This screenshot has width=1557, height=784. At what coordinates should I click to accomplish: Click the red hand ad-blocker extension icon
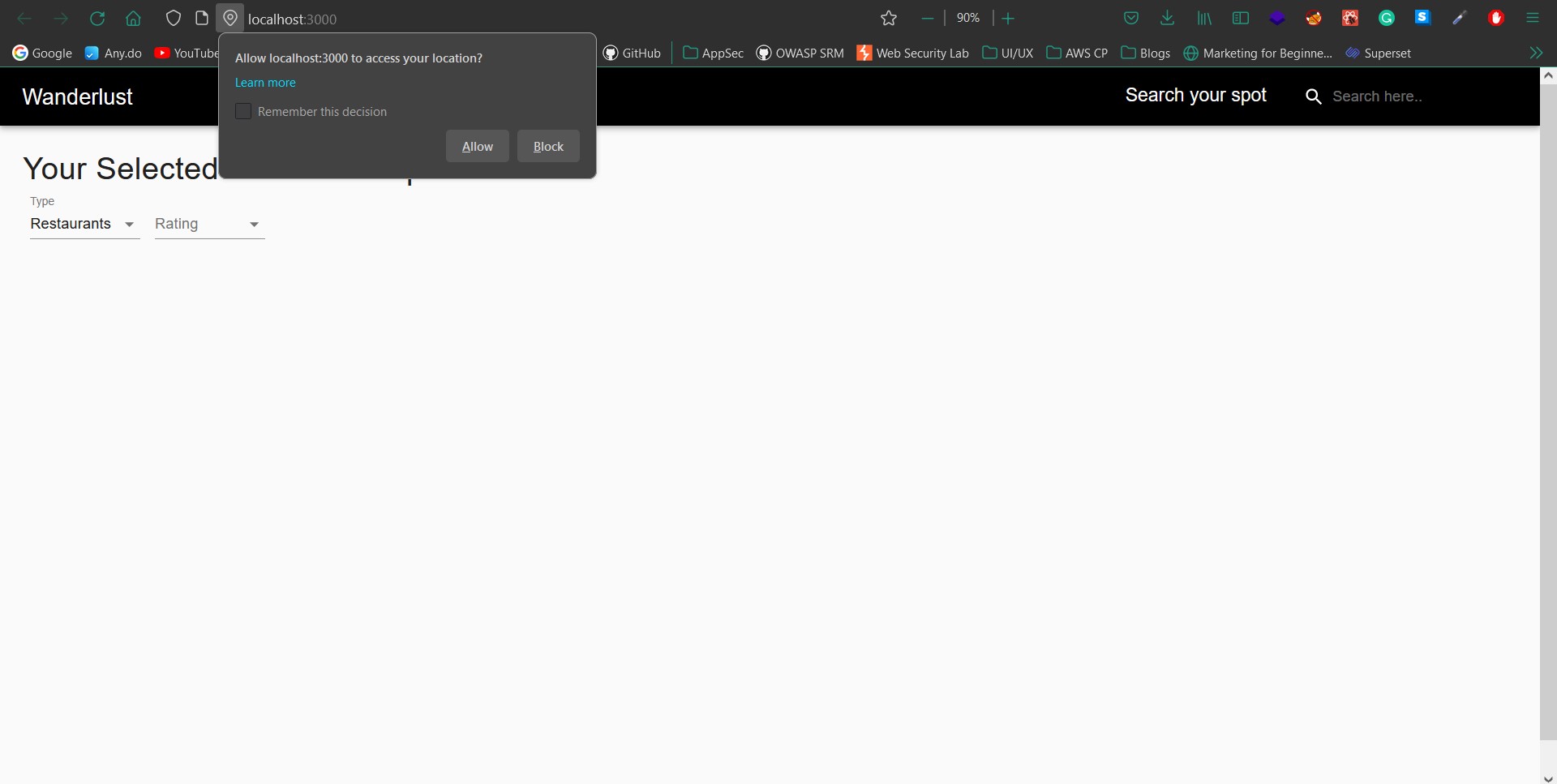point(1497,18)
